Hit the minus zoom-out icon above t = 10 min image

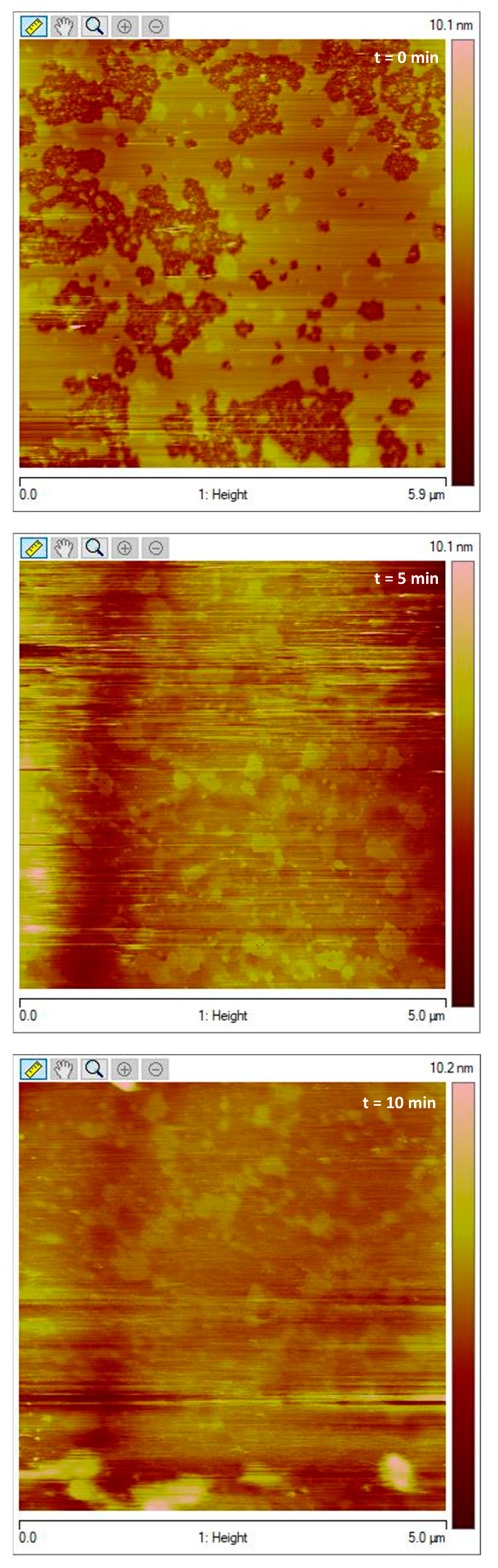pos(156,1069)
